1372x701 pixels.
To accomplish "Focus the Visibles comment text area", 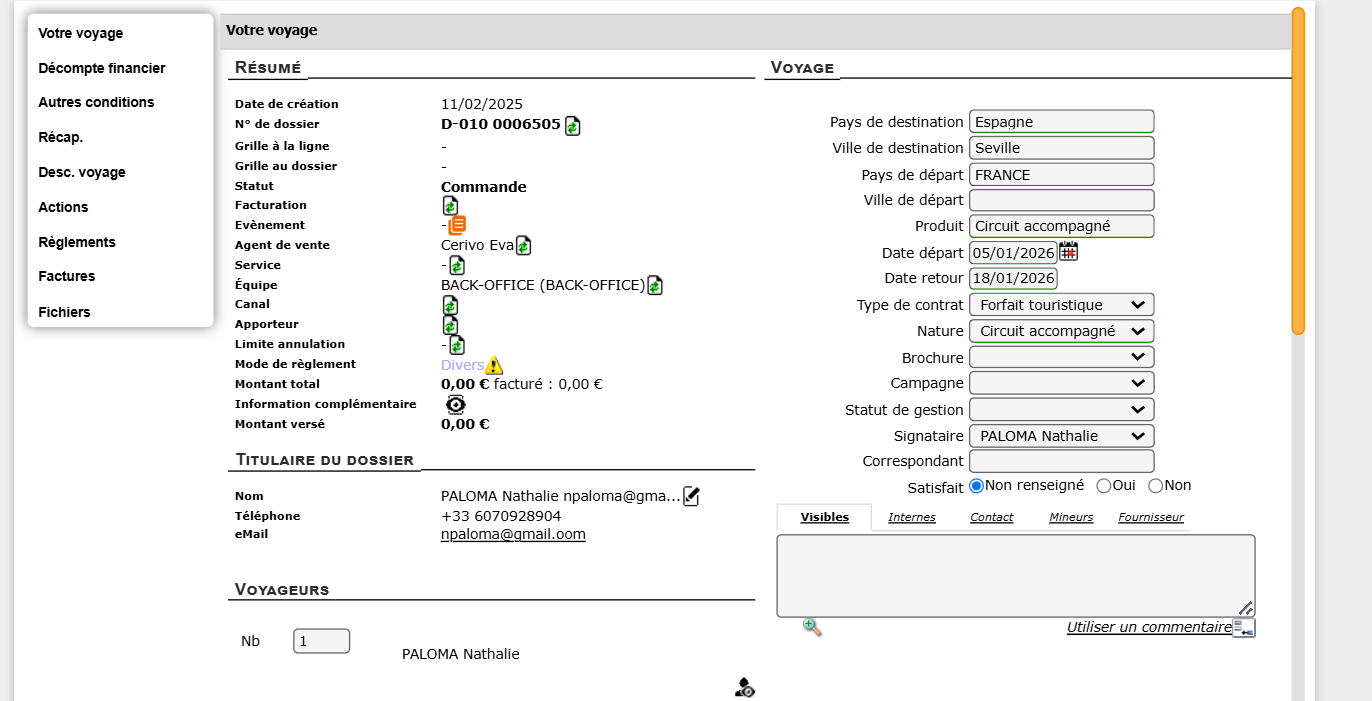I will tap(1016, 576).
